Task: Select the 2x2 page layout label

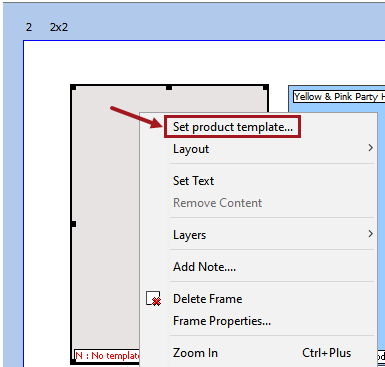Action: click(x=59, y=27)
